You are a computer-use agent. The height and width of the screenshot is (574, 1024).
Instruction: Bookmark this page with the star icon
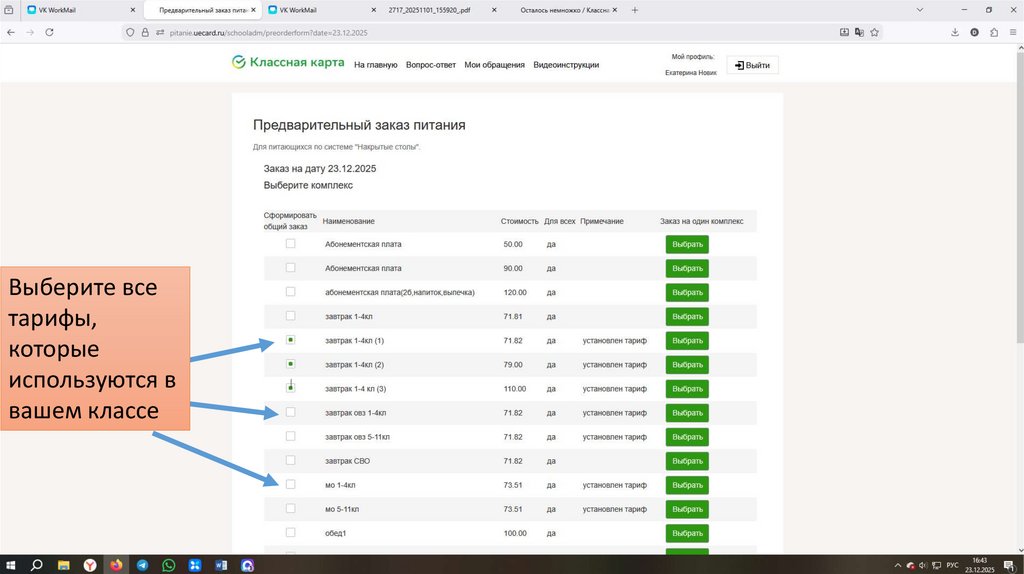click(874, 32)
